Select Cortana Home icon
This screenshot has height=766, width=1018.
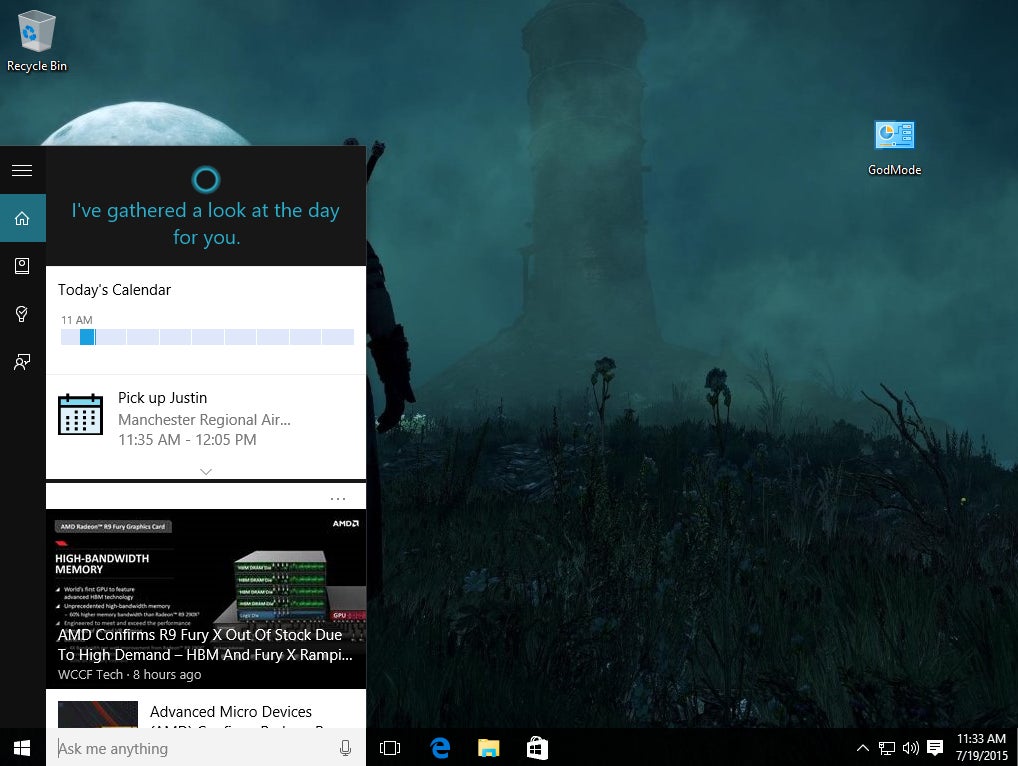tap(22, 218)
